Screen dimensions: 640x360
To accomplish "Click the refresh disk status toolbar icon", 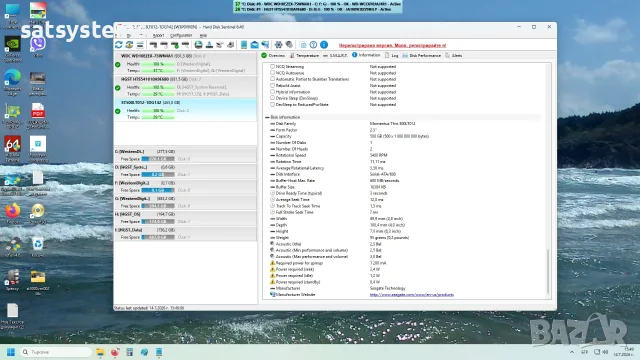I will (119, 44).
